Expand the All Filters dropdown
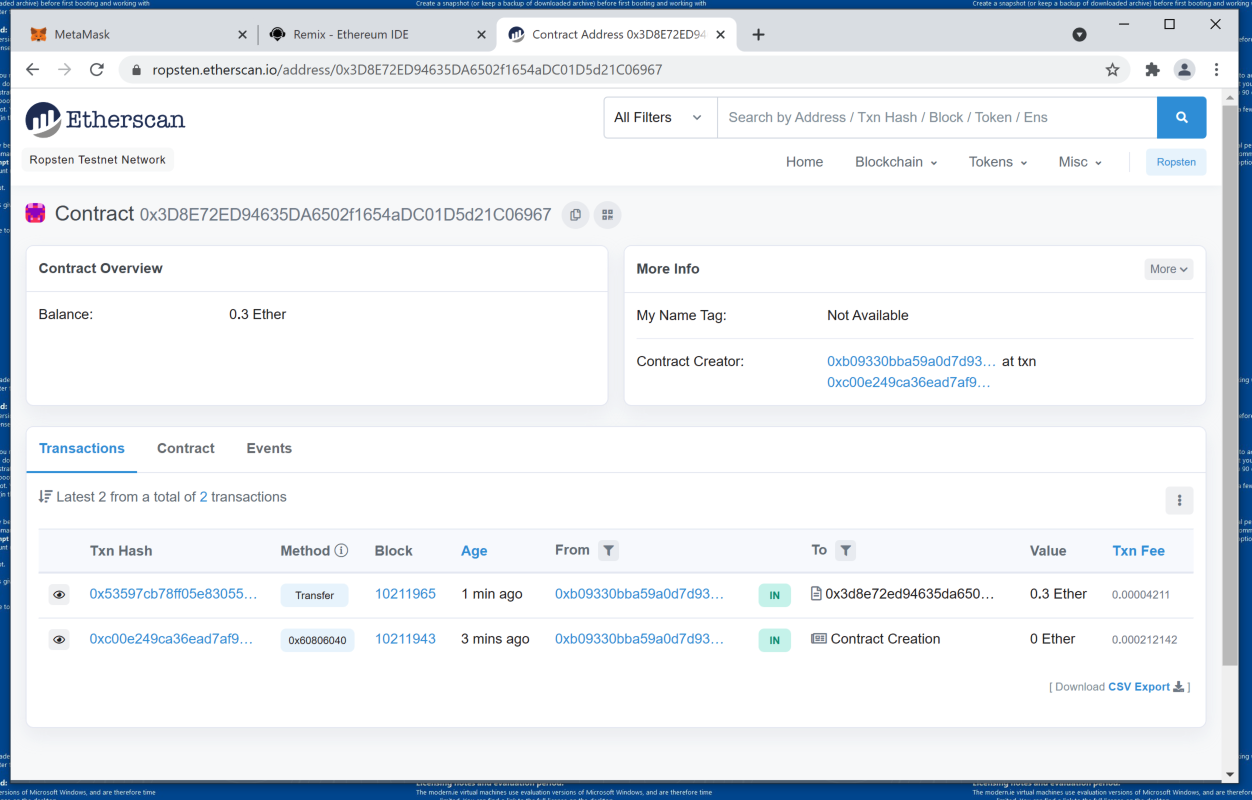The width and height of the screenshot is (1252, 800). pos(659,118)
